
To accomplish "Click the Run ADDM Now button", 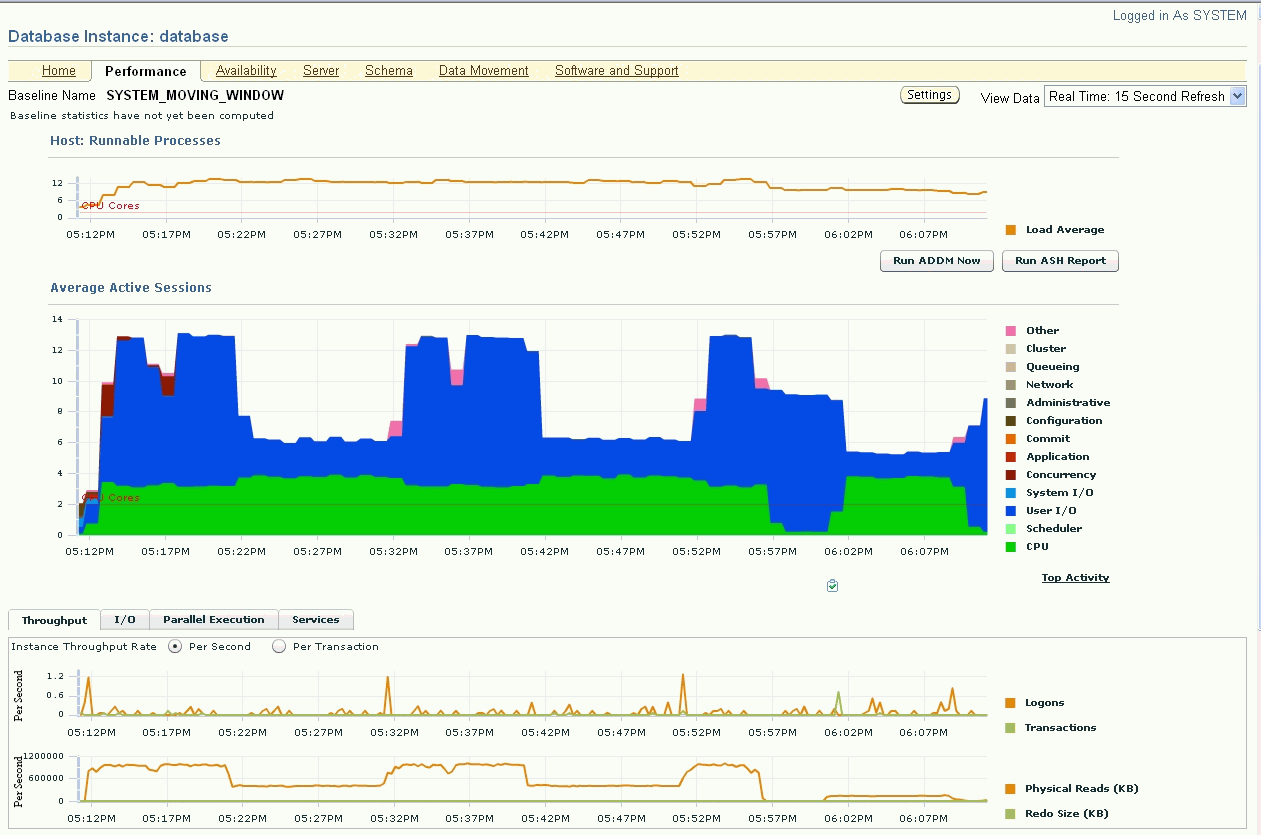I will click(x=936, y=260).
